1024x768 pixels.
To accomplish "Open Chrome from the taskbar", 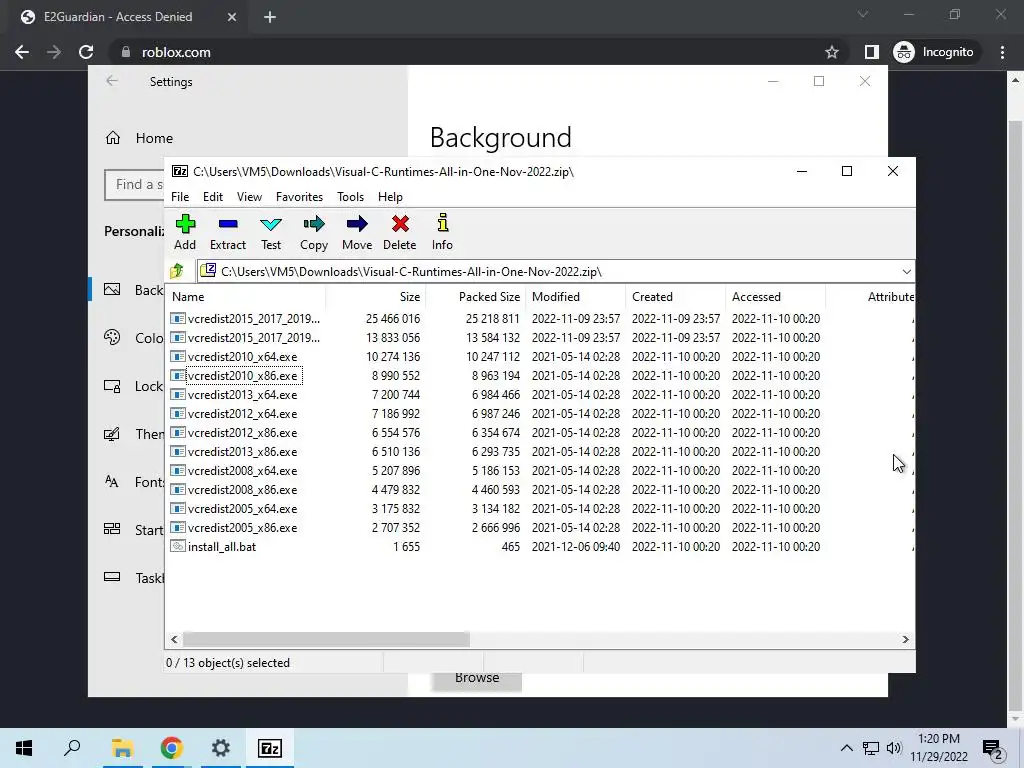I will 171,748.
